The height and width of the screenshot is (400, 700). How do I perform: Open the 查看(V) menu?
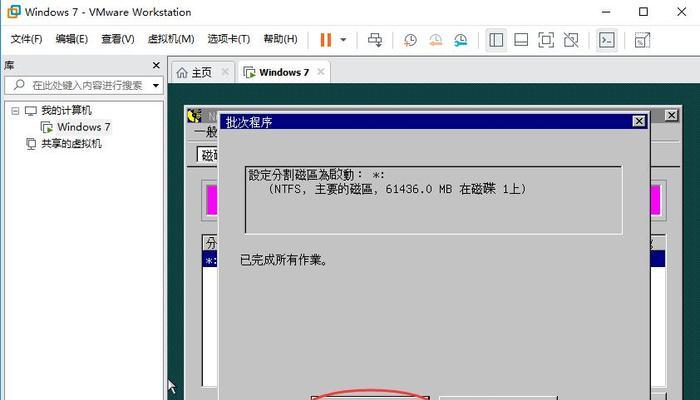pyautogui.click(x=118, y=39)
